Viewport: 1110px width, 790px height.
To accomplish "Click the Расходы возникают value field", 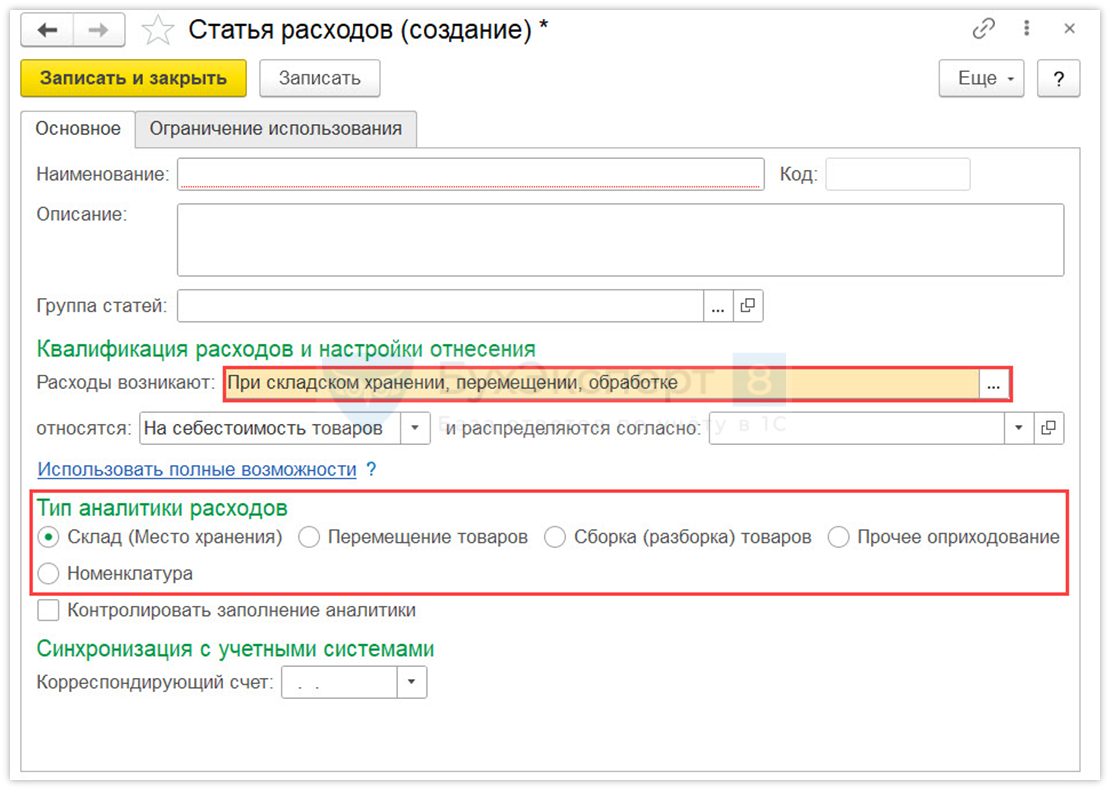I will point(602,384).
